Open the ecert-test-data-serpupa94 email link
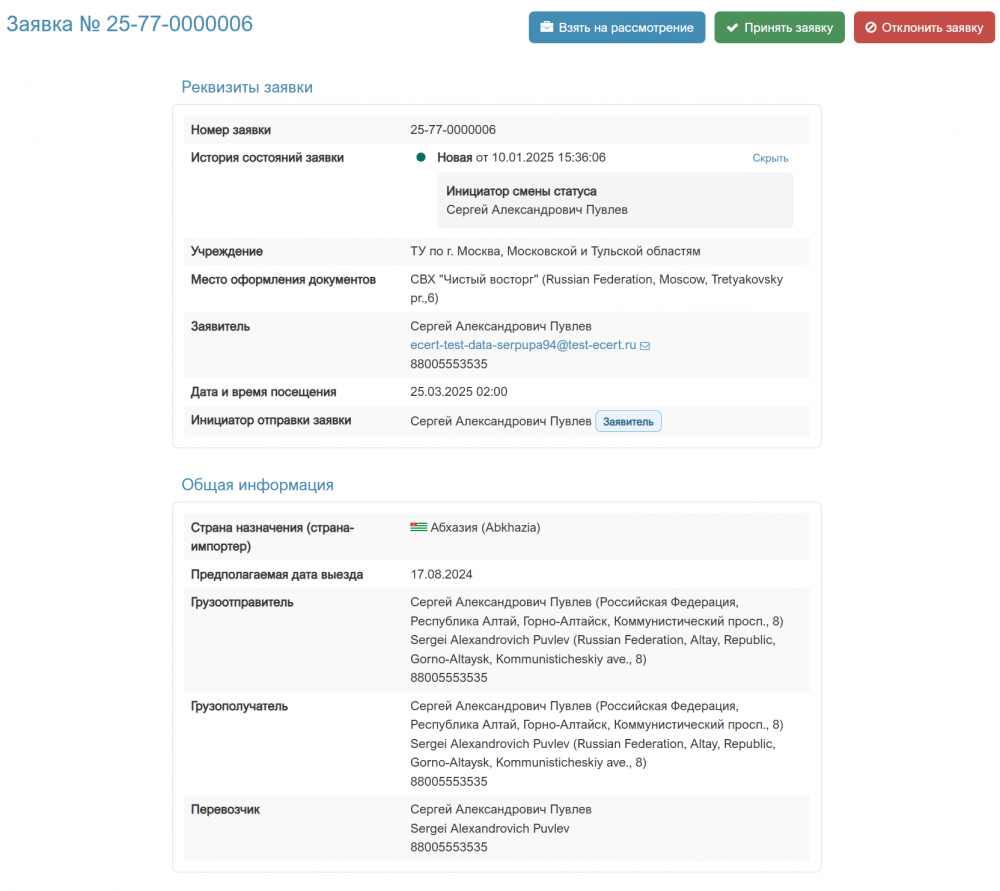 (523, 345)
